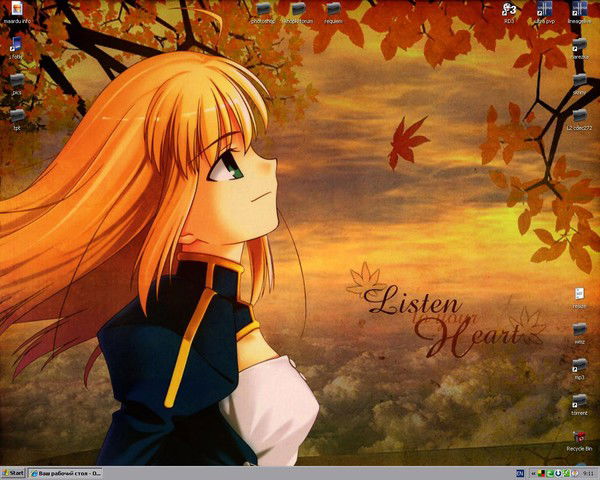Open the L2 cdec272 folder
The width and height of the screenshot is (600, 480).
tap(579, 114)
